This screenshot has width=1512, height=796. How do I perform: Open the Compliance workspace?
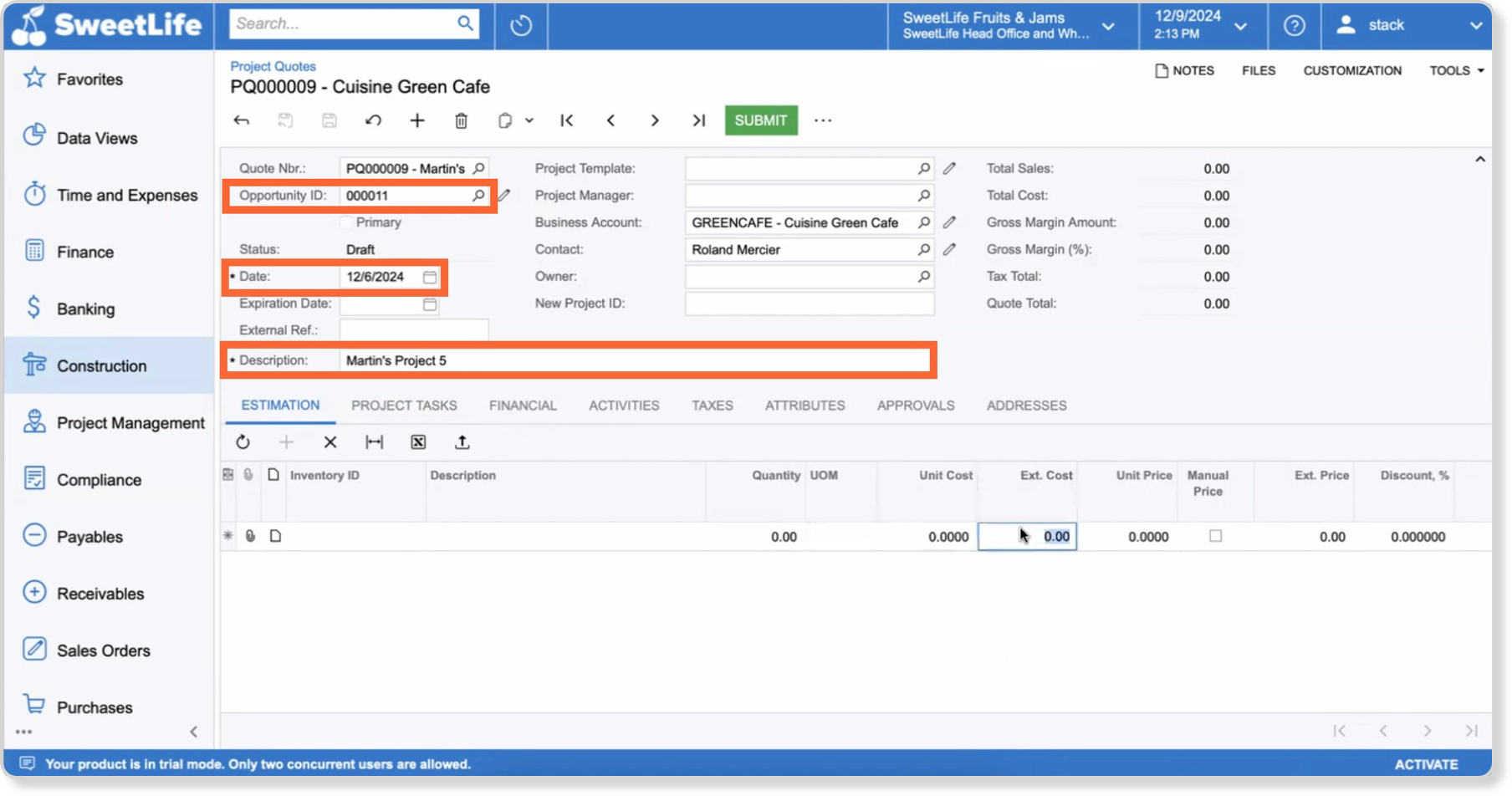point(109,479)
